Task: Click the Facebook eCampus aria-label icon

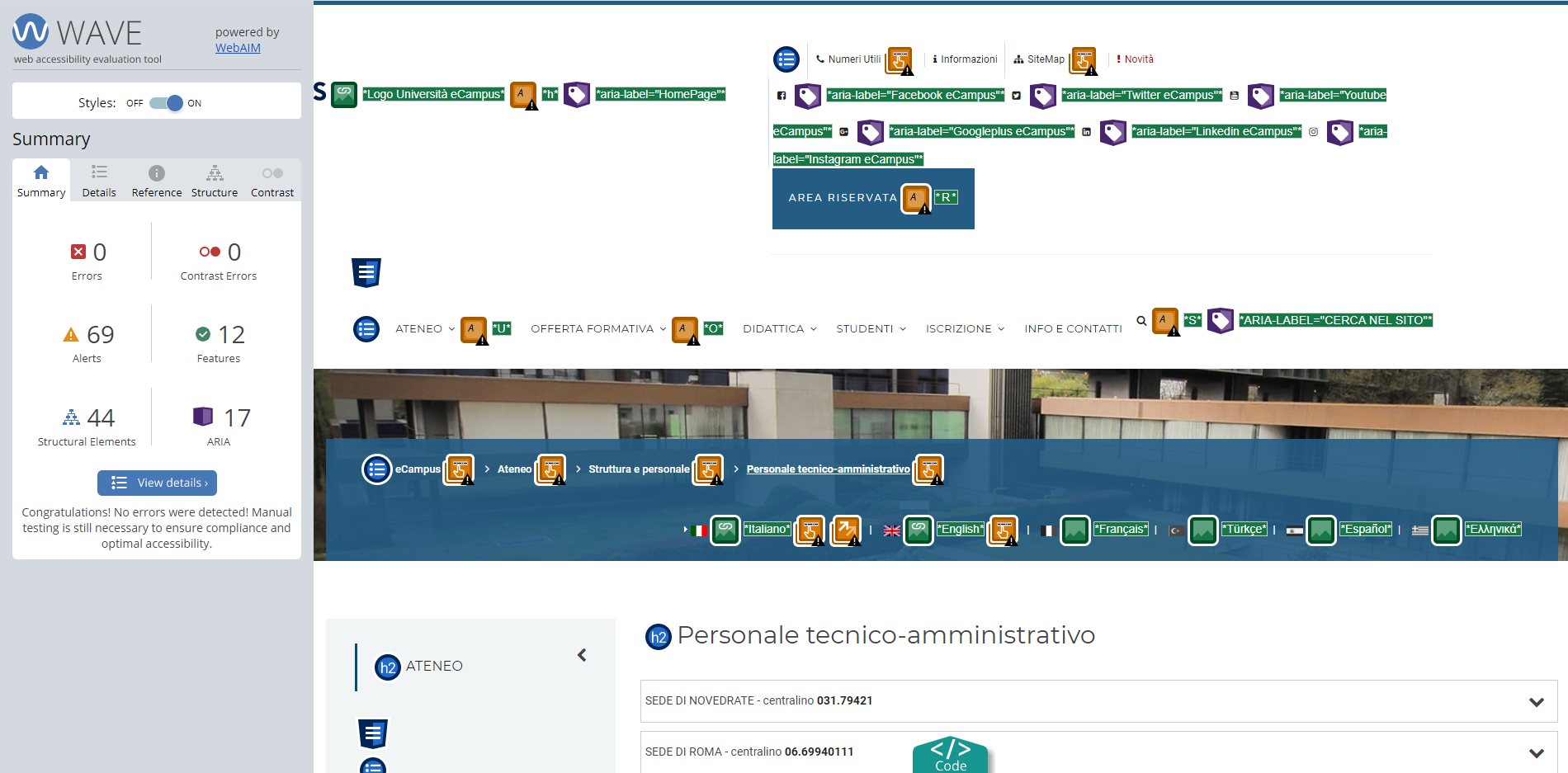Action: coord(808,96)
